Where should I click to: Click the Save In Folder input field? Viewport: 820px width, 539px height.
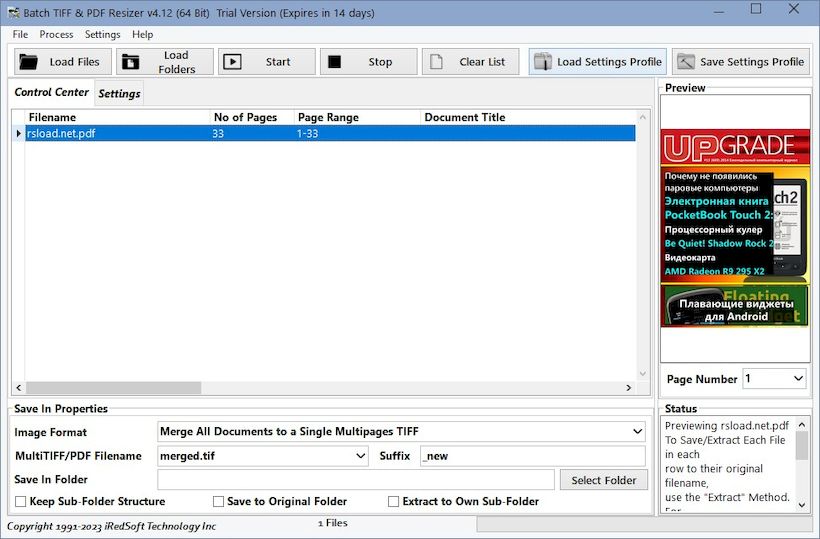[356, 479]
